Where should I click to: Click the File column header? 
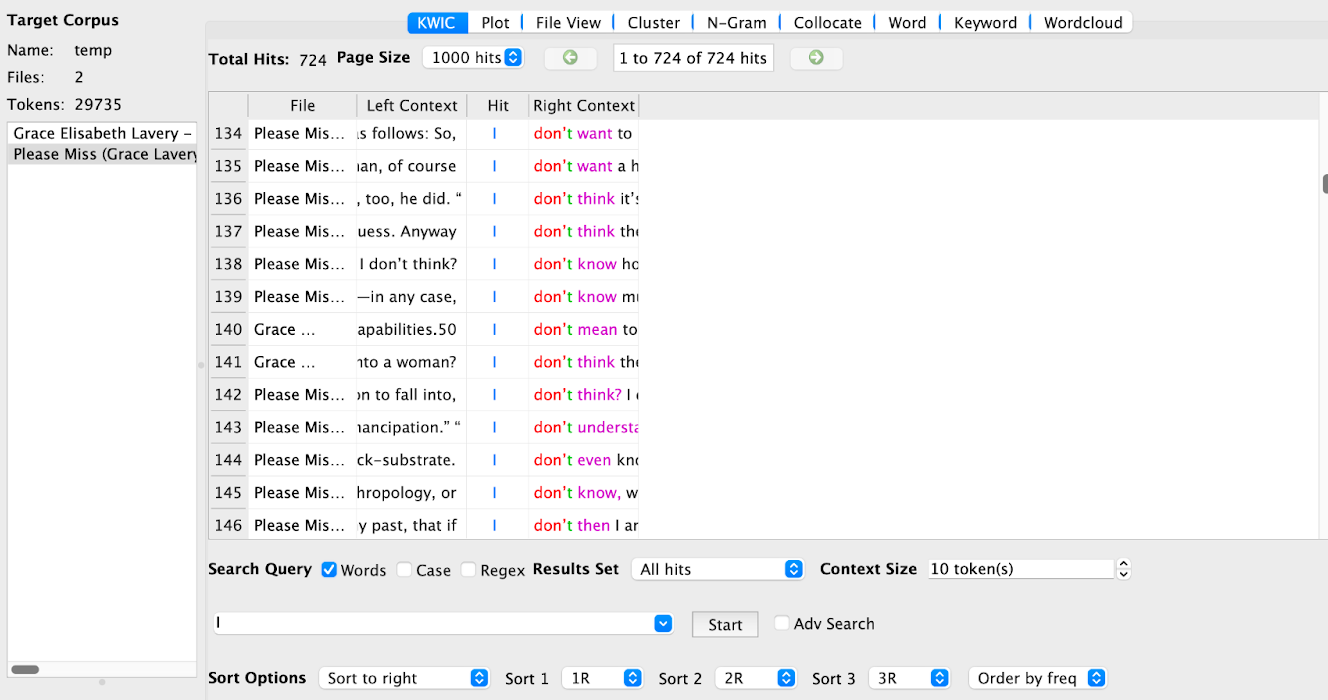[x=302, y=105]
